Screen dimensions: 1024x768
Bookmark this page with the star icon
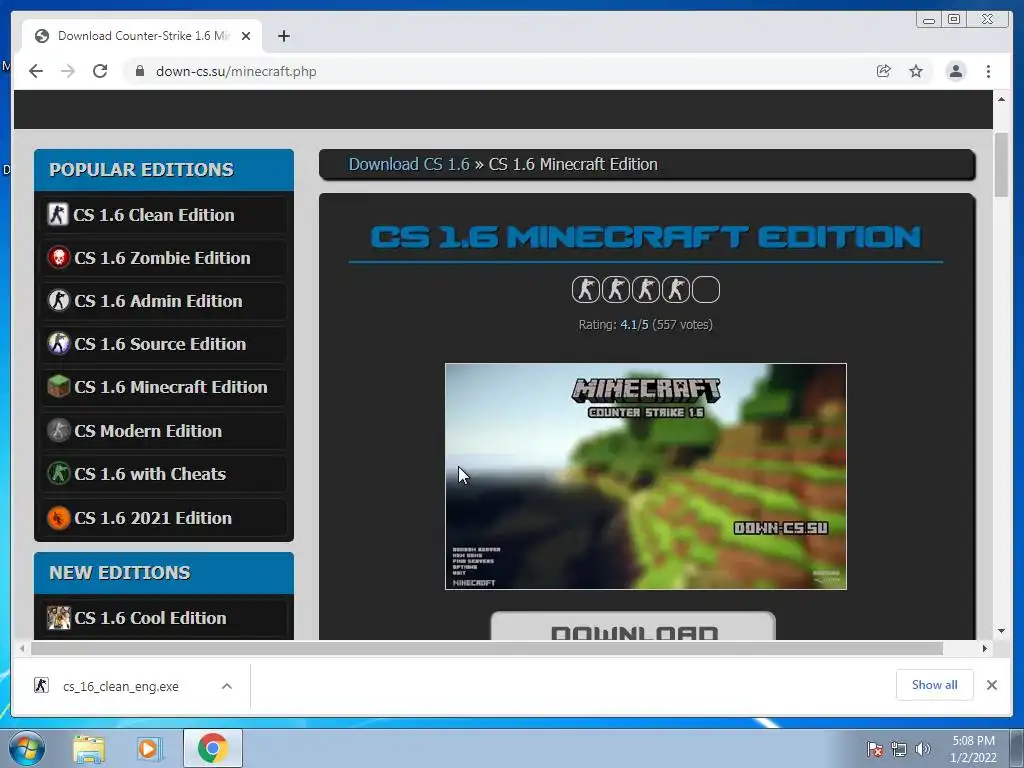click(x=916, y=71)
